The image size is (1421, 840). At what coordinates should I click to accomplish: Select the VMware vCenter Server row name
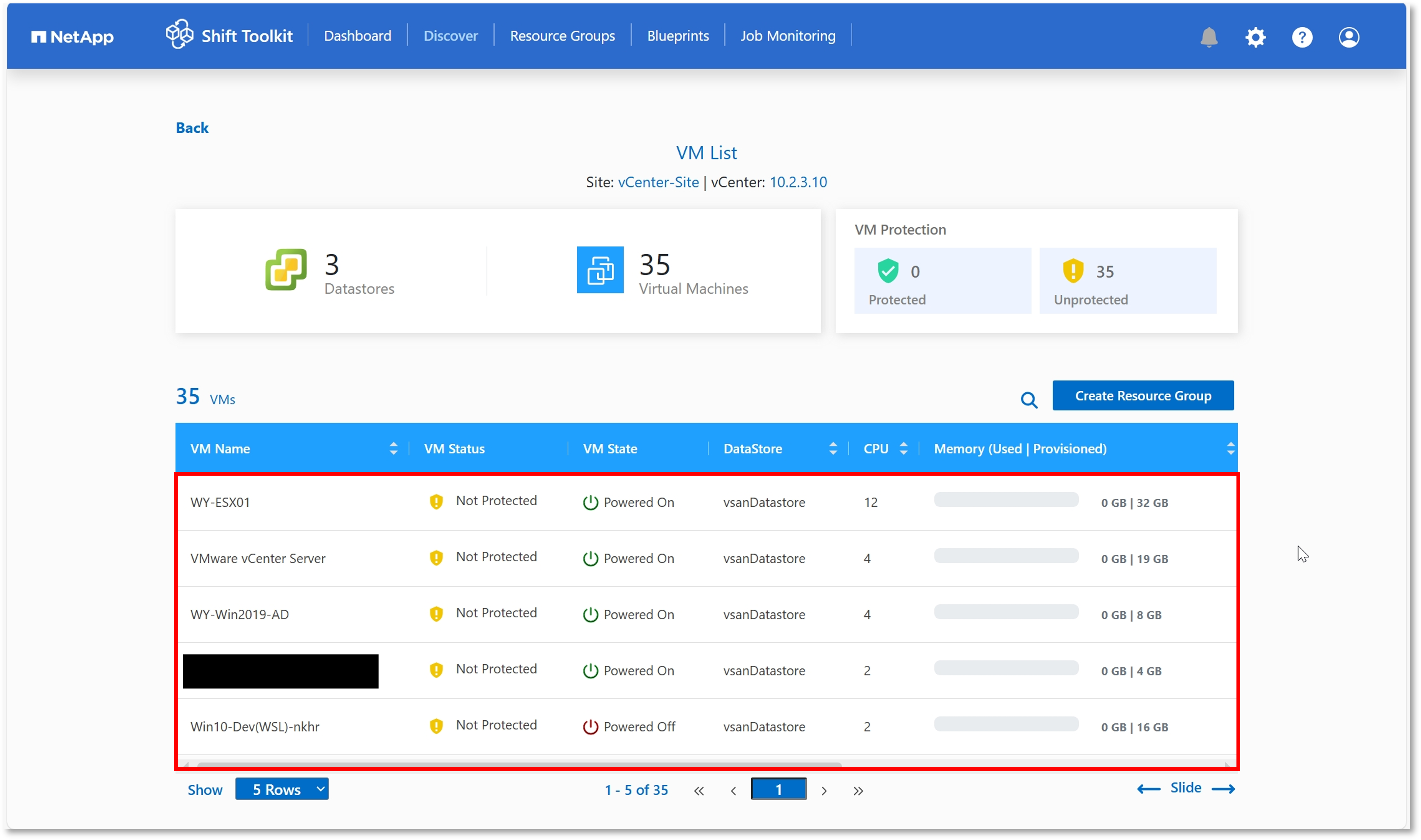(x=258, y=558)
